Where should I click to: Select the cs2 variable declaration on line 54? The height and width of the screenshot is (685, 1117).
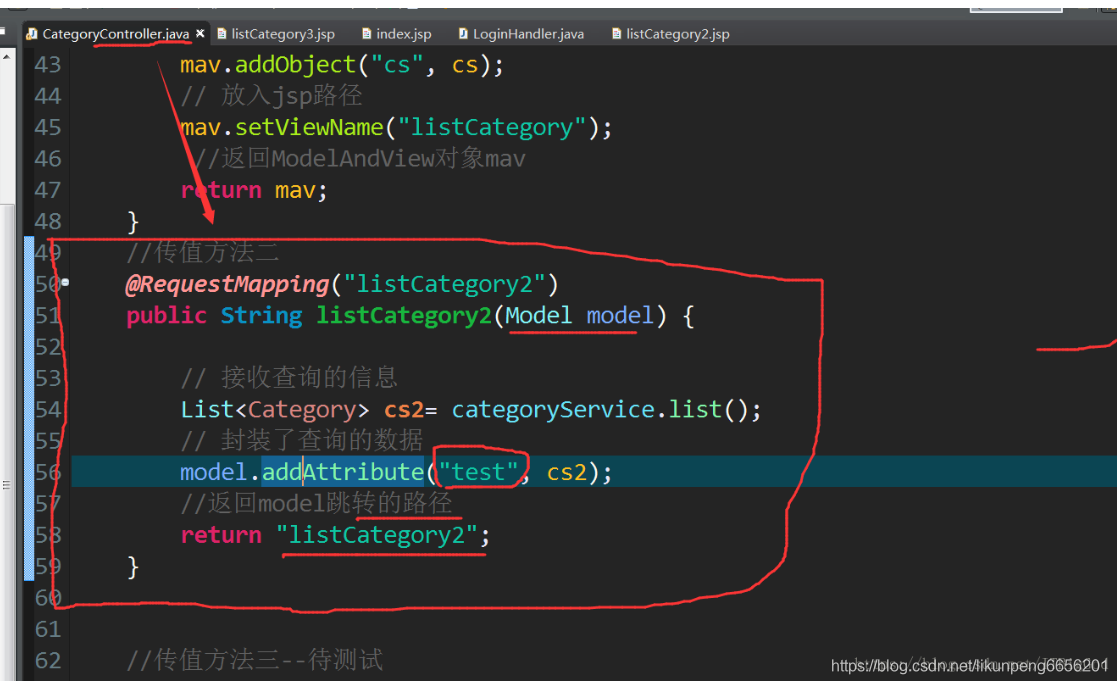click(404, 409)
